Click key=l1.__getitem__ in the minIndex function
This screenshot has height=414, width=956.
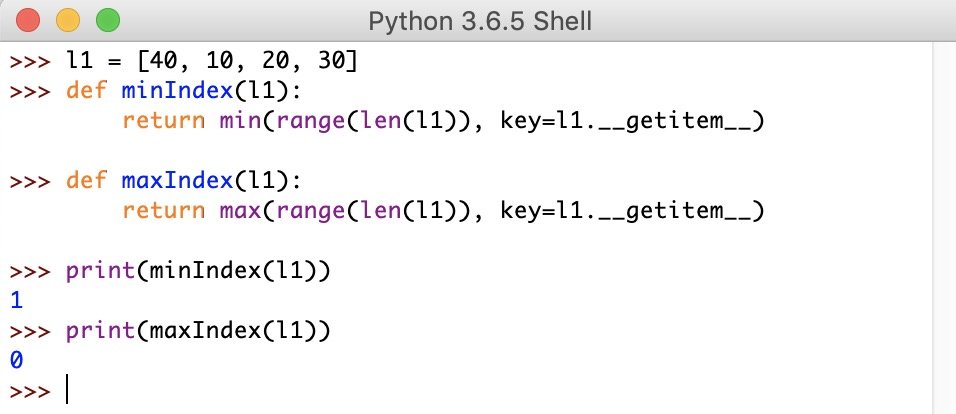(x=627, y=122)
